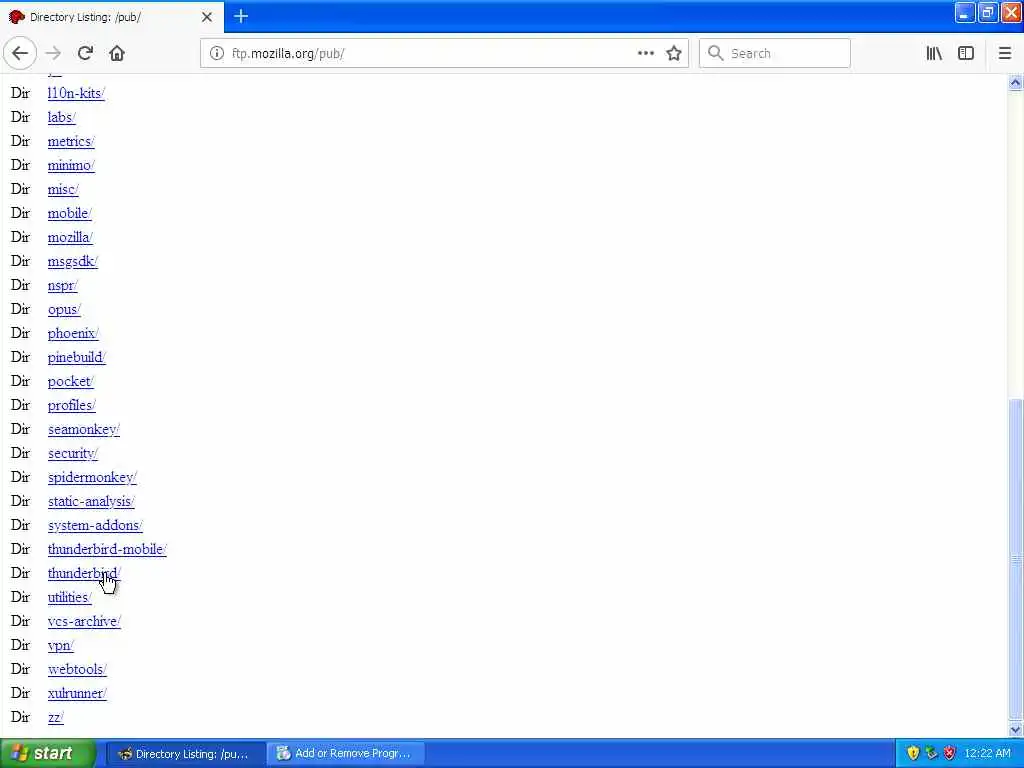Open the utilities/ directory
The image size is (1024, 768).
pos(69,598)
